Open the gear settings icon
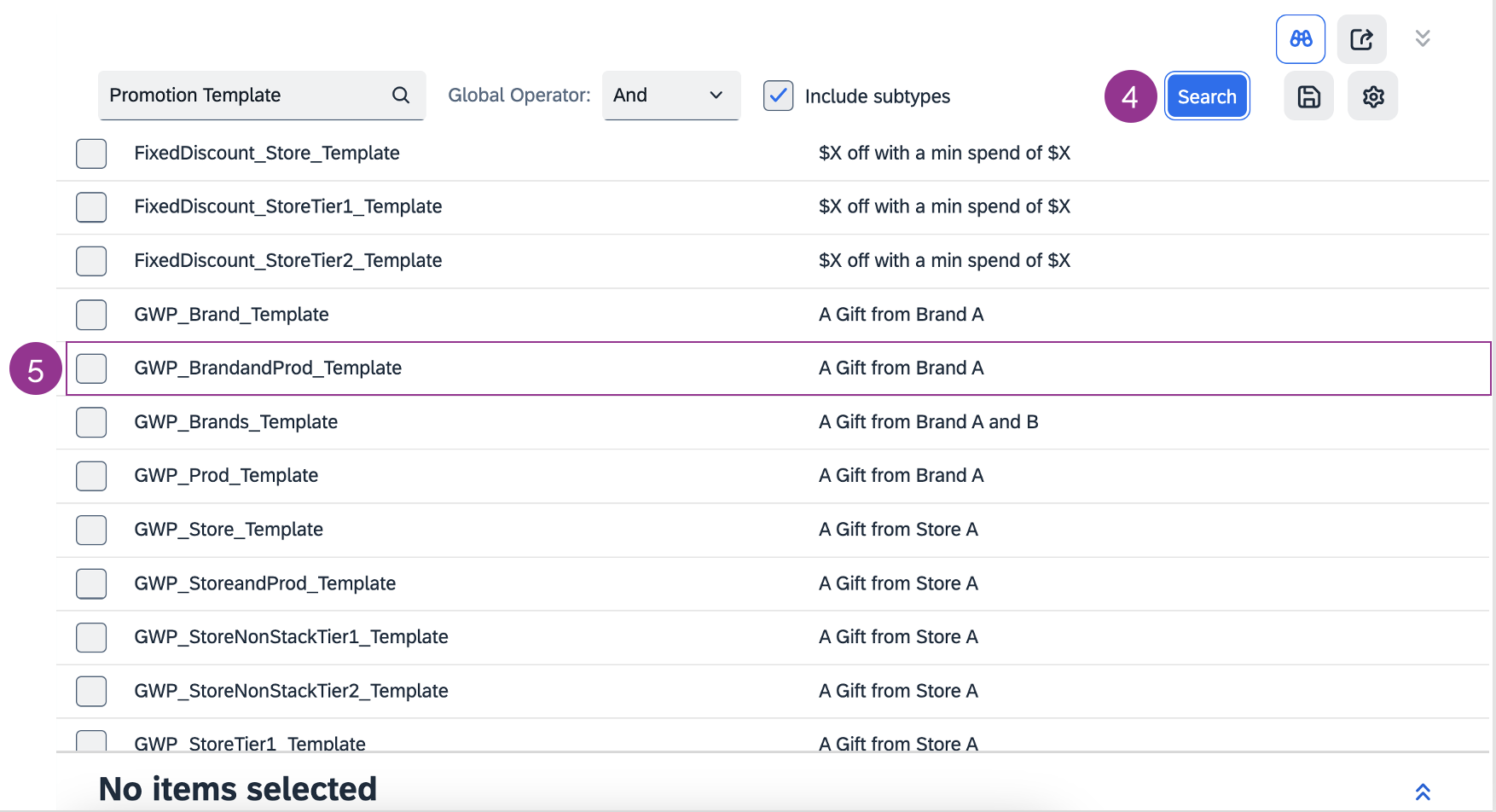The width and height of the screenshot is (1496, 812). [1372, 96]
